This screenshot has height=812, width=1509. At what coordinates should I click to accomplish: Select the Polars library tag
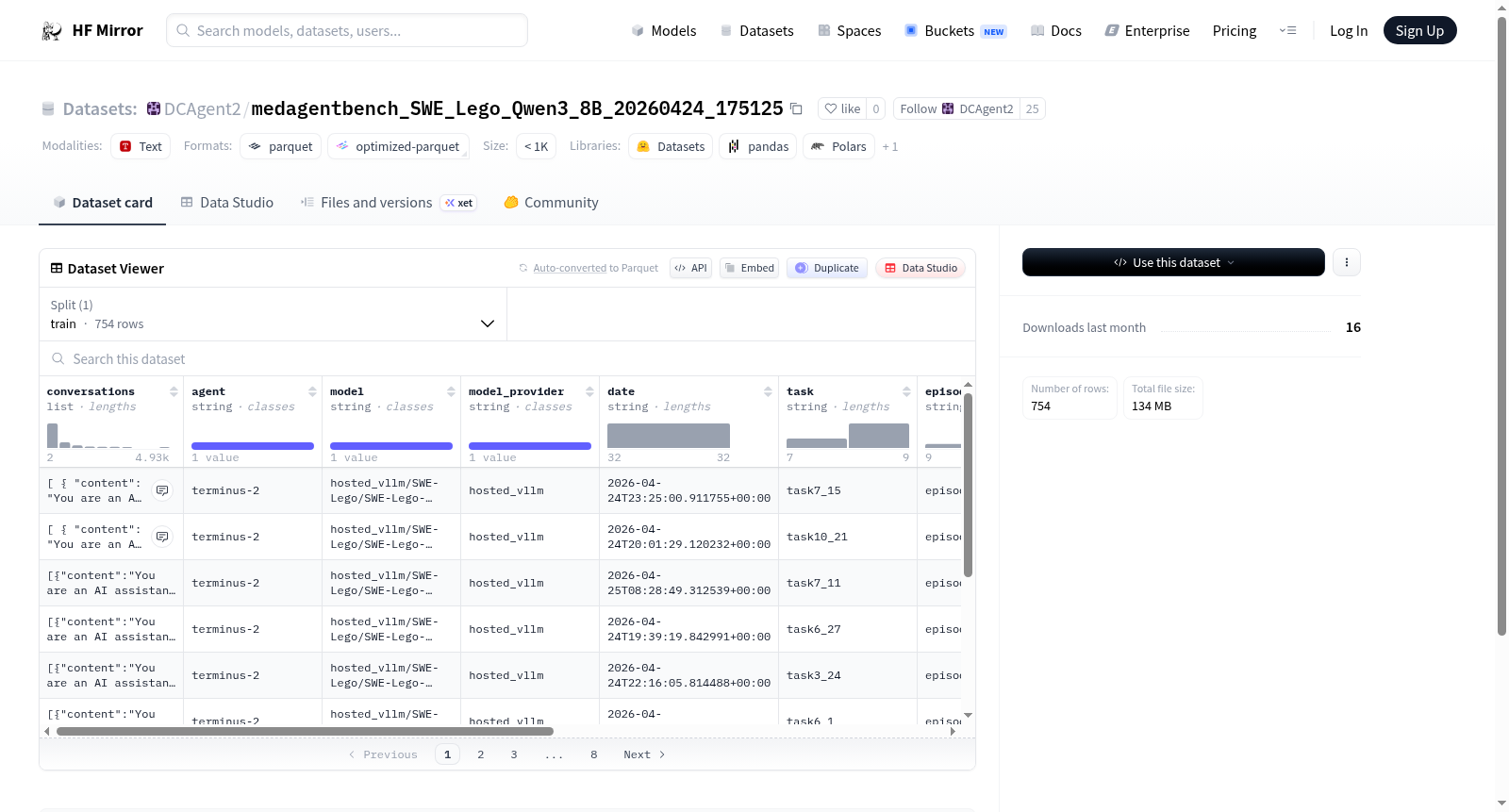[x=838, y=146]
